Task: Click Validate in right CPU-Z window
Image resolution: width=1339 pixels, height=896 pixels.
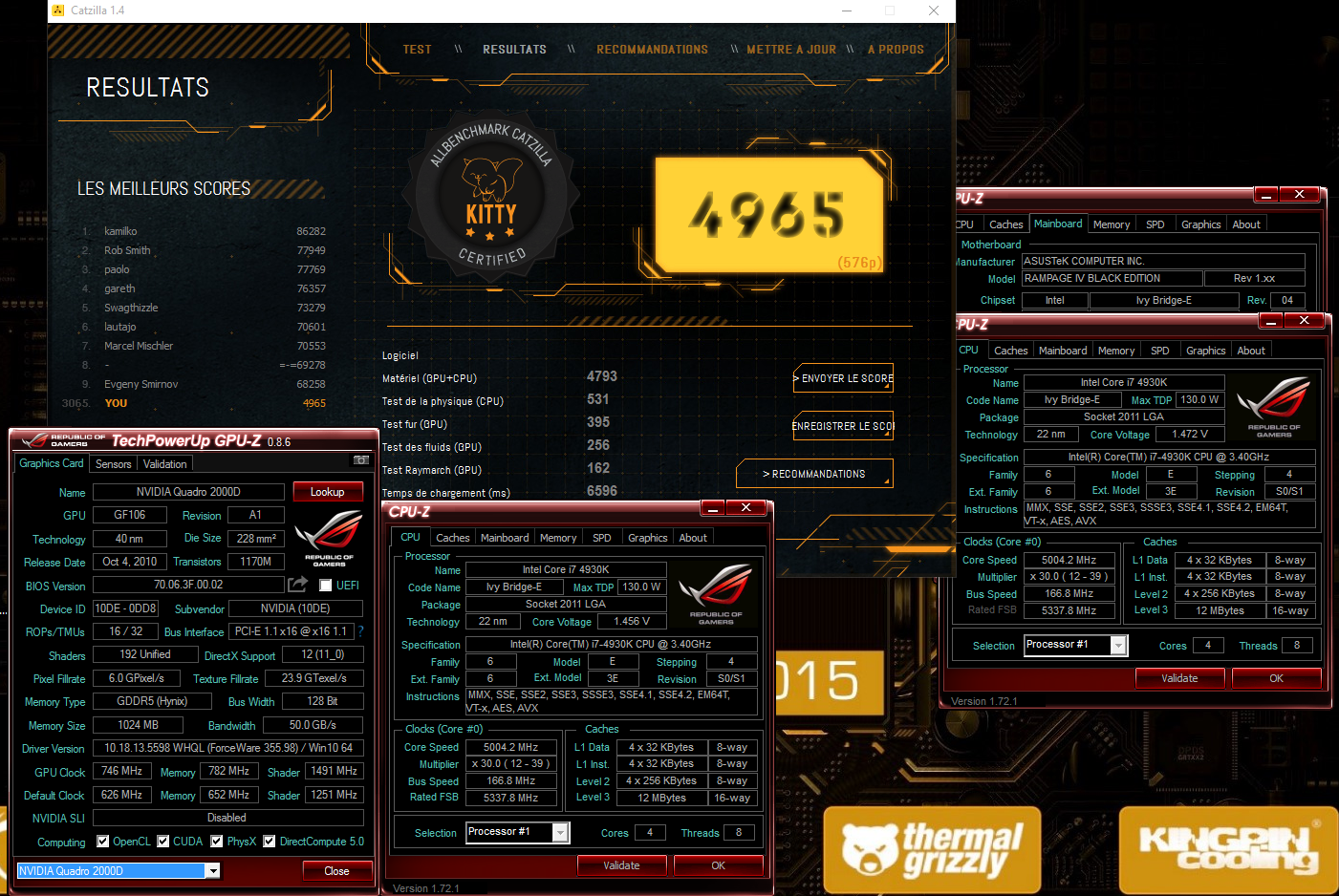Action: click(x=1179, y=678)
